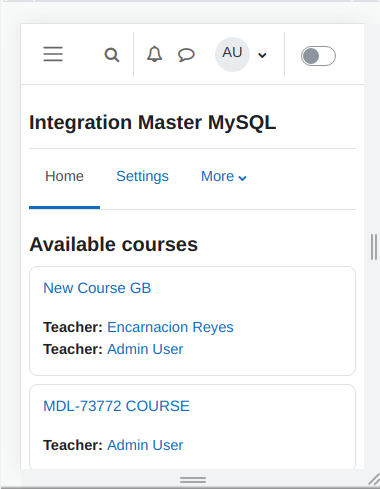The height and width of the screenshot is (489, 380).
Task: Click the search magnifier icon
Action: (112, 55)
